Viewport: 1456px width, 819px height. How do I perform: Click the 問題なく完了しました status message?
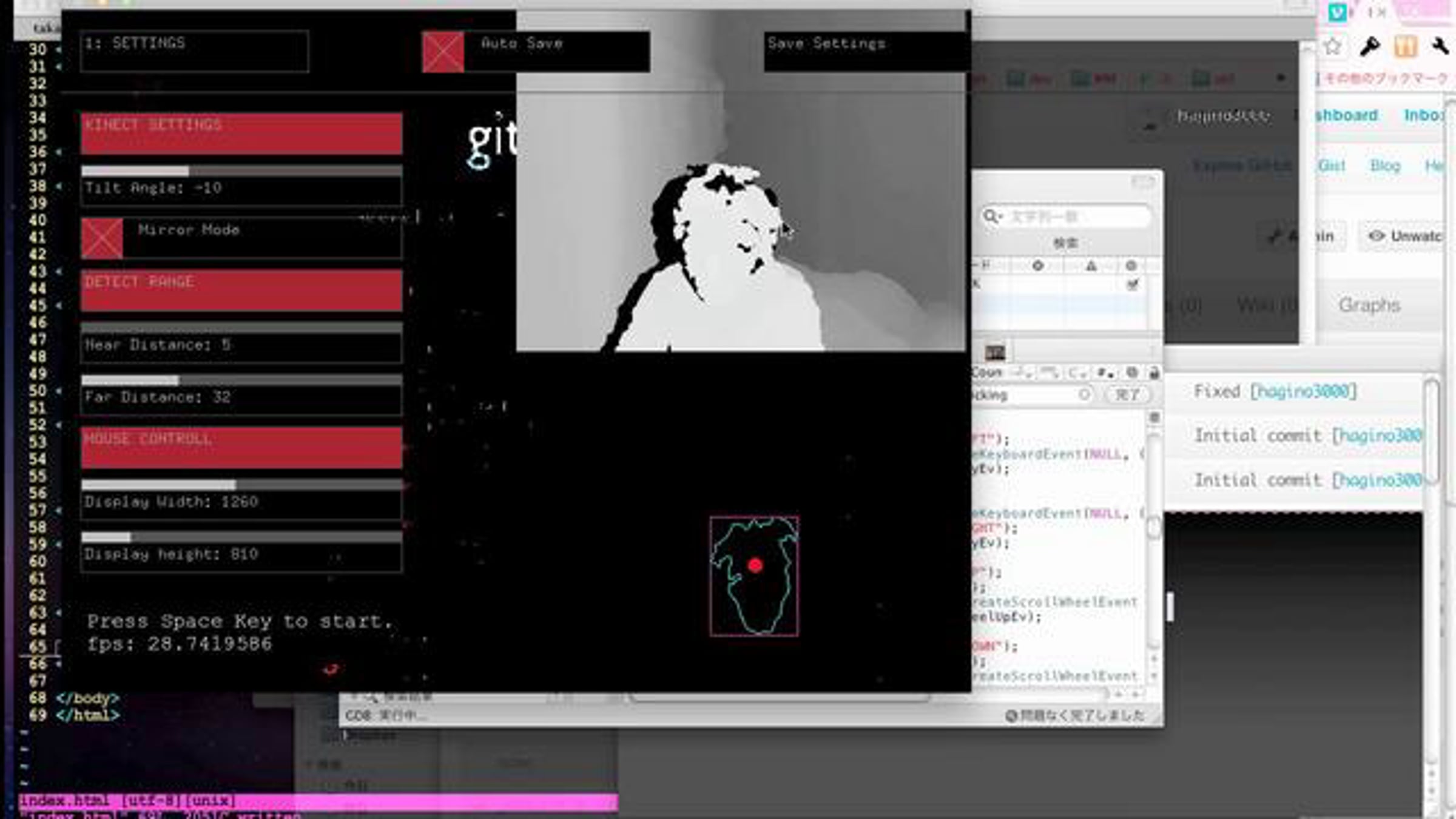coord(1082,716)
